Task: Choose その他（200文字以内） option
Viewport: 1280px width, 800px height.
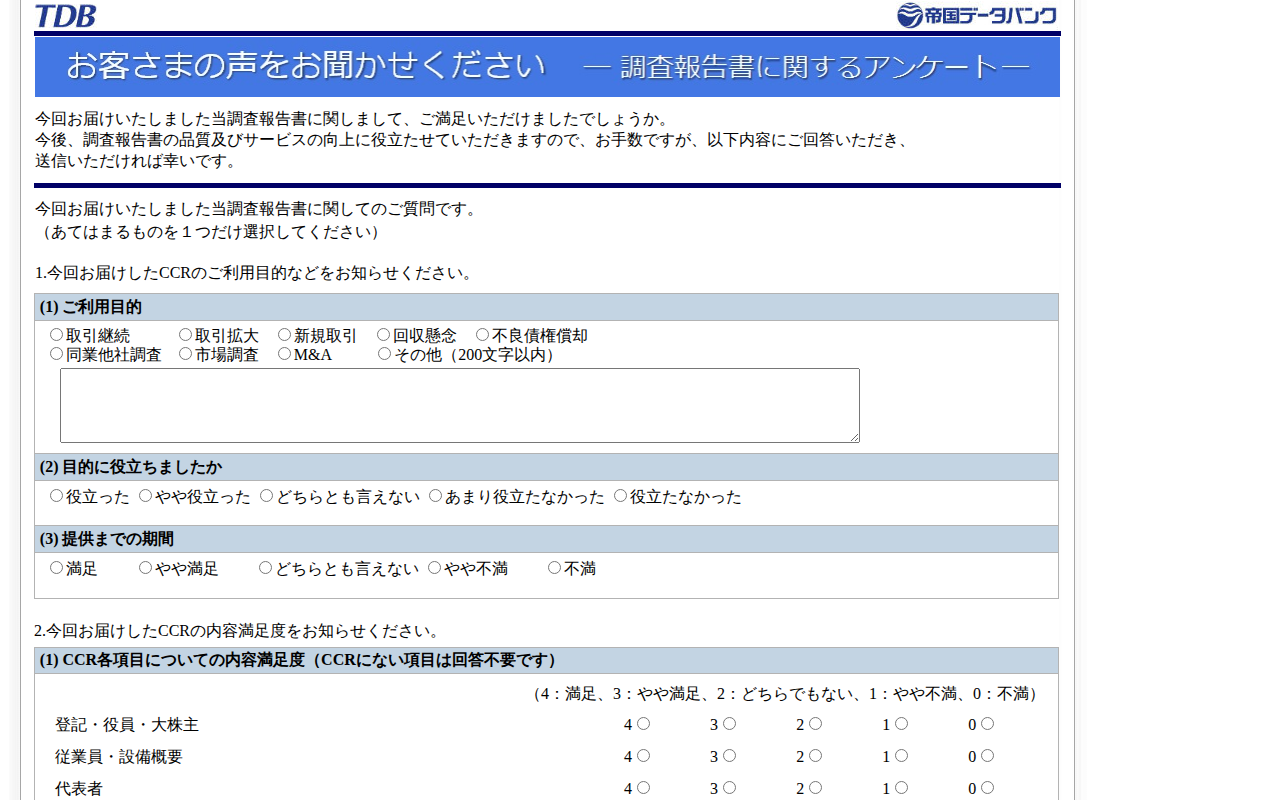Action: pyautogui.click(x=384, y=353)
